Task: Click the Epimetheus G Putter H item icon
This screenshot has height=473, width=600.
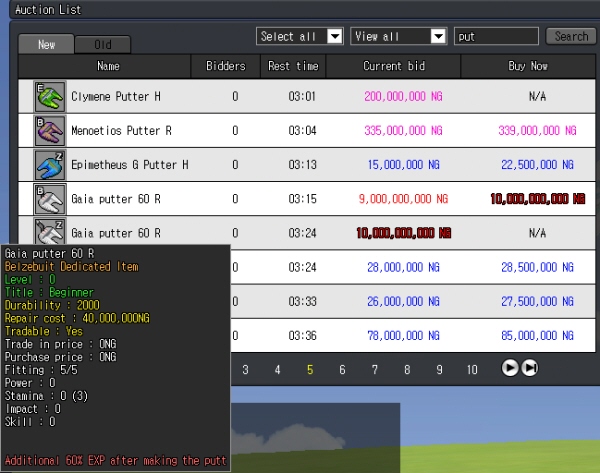Action: click(x=50, y=165)
